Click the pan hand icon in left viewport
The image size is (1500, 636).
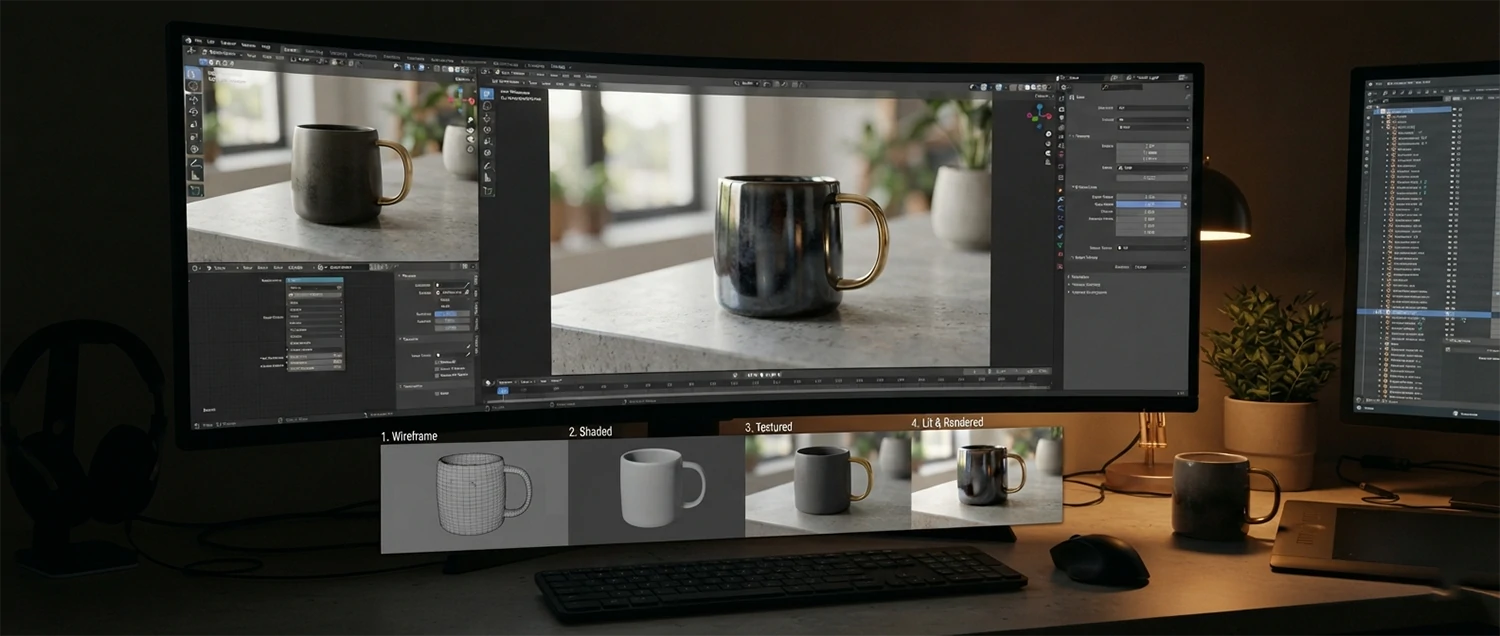coord(470,130)
